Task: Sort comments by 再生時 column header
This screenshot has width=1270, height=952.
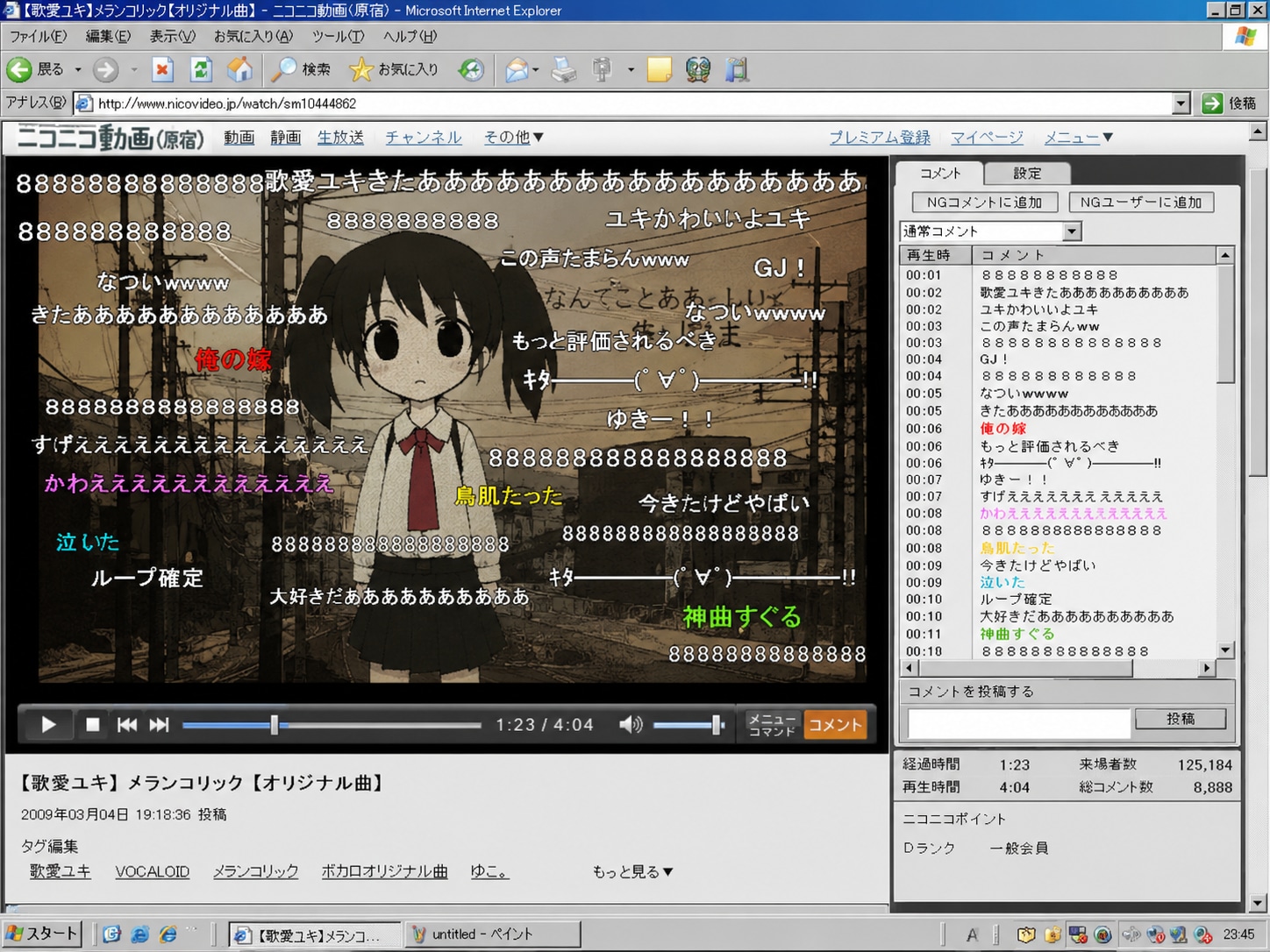Action: click(936, 255)
